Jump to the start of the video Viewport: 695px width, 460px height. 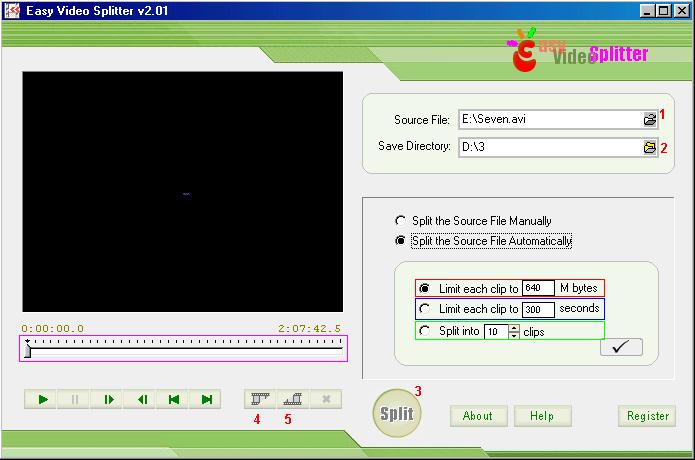pyautogui.click(x=174, y=400)
